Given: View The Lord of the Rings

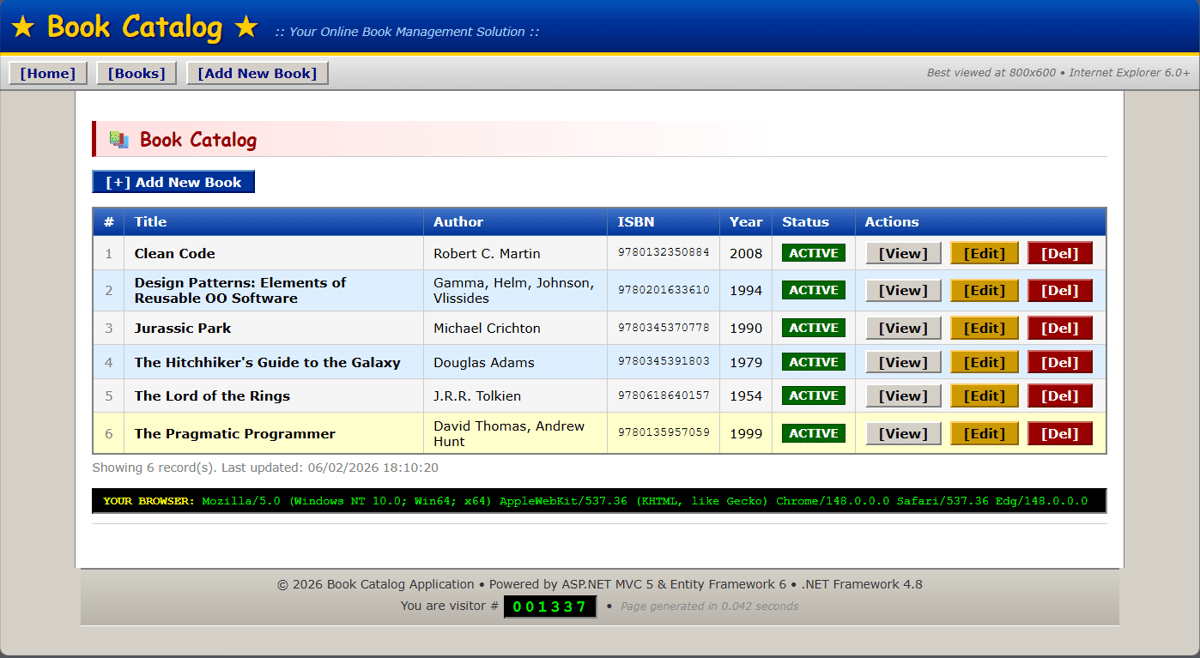Looking at the screenshot, I should (x=903, y=396).
